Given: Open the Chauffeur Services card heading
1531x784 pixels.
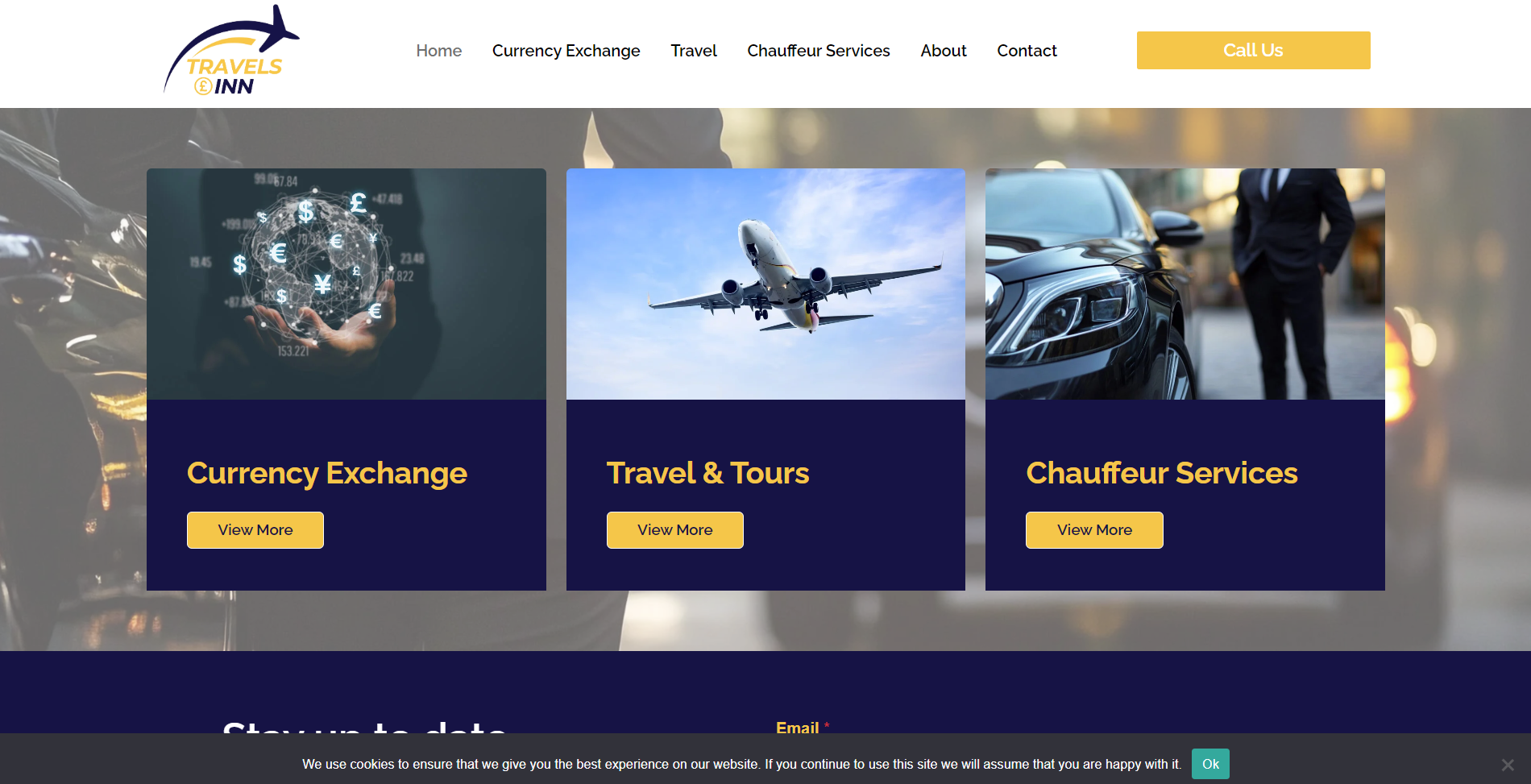Looking at the screenshot, I should 1161,473.
